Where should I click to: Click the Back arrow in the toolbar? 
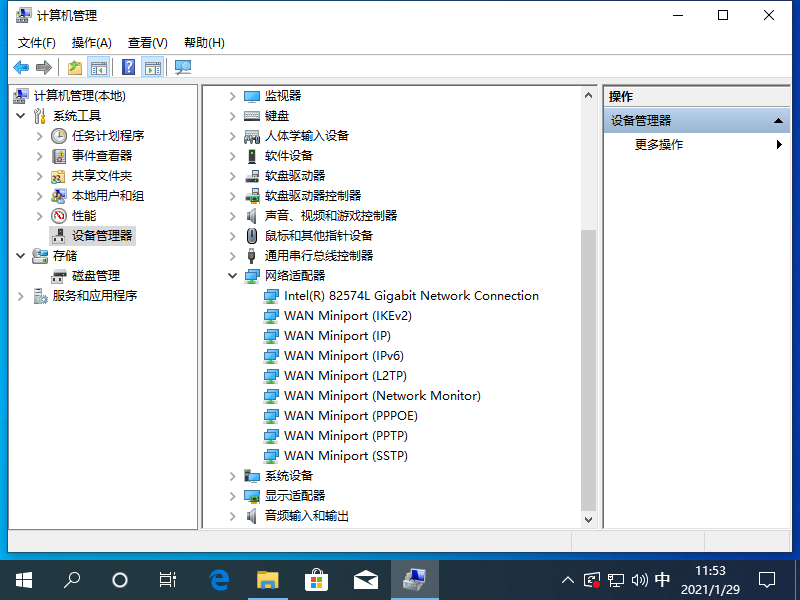coord(20,68)
